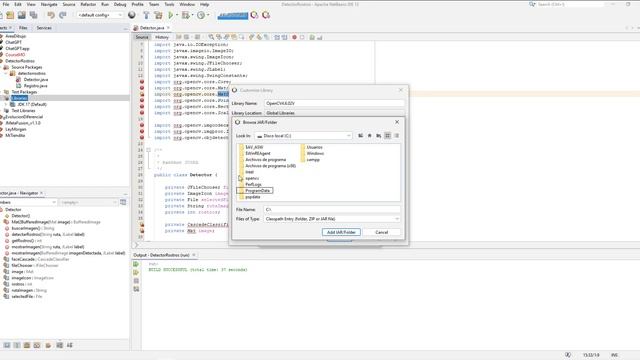The image size is (640, 360).
Task: Open the Debug menu
Action: pyautogui.click(x=120, y=4)
